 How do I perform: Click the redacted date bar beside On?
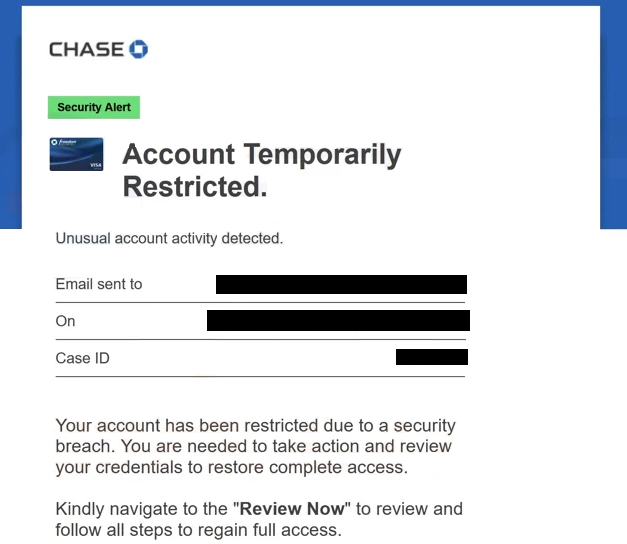[x=338, y=320]
